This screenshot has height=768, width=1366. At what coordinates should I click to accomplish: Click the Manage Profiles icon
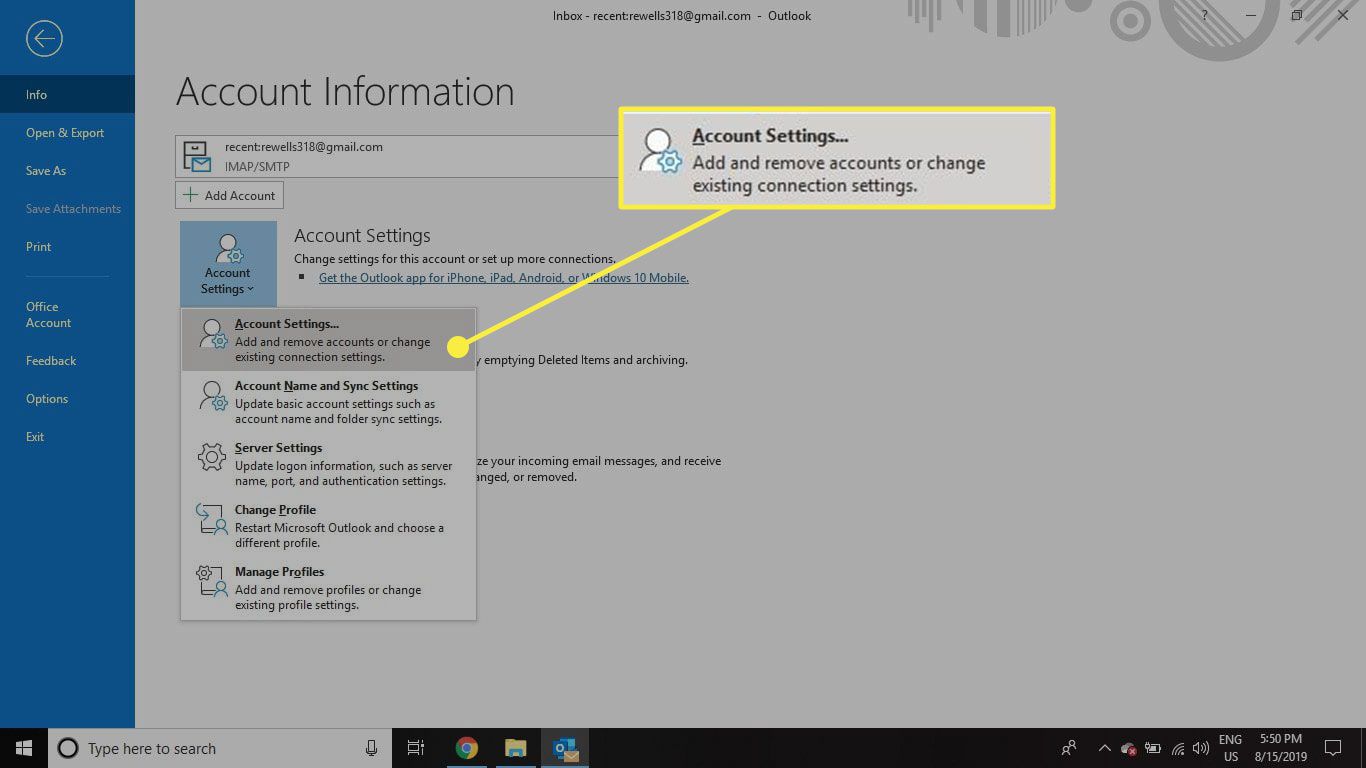pos(212,581)
